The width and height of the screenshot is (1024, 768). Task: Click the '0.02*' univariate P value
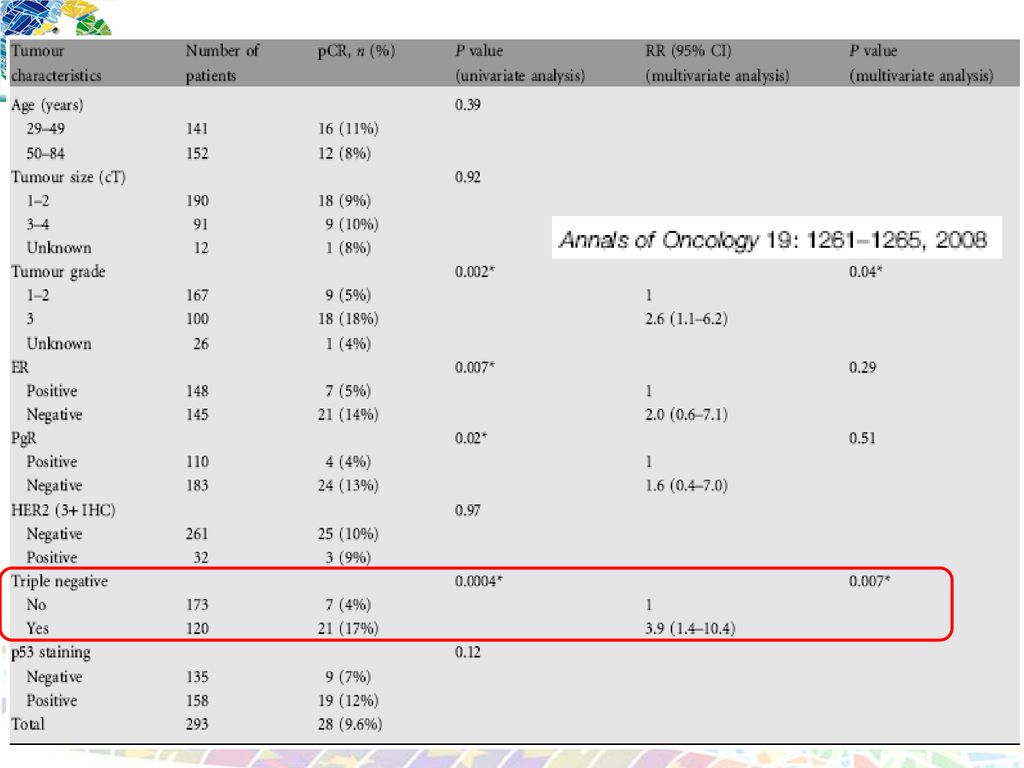pos(471,438)
